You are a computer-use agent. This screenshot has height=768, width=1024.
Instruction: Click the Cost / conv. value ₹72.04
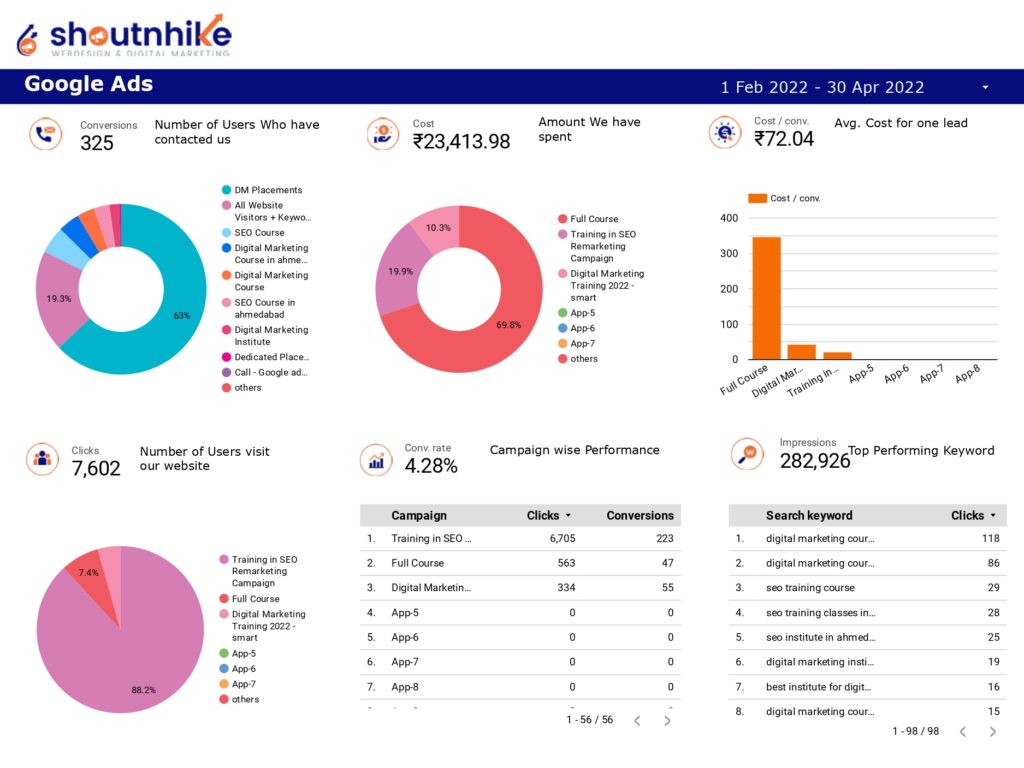(784, 138)
